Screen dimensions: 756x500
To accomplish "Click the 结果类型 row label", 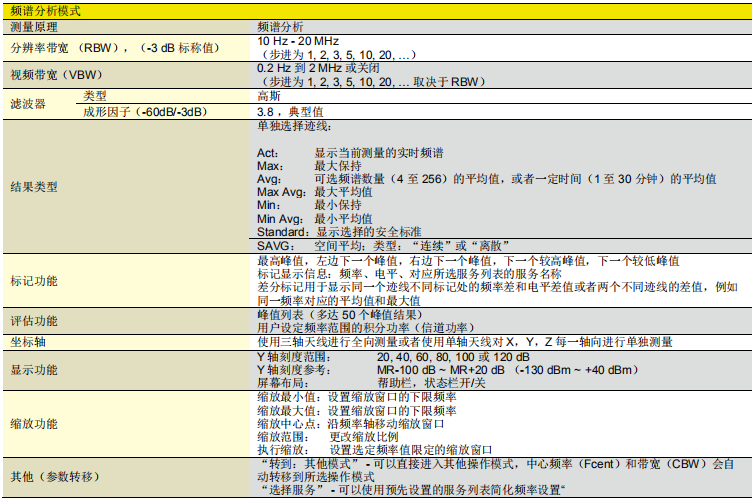I will coord(35,186).
